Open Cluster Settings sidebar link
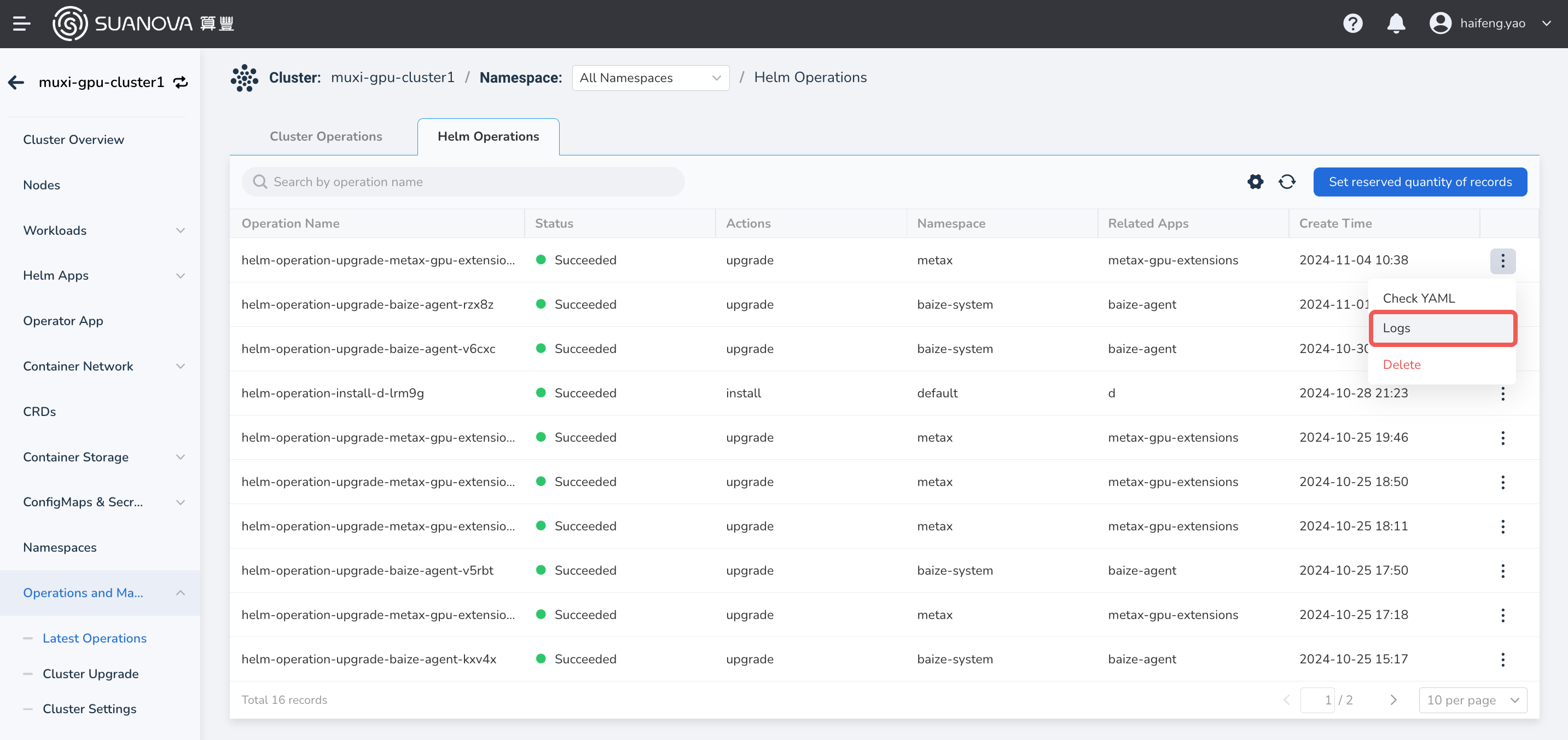Viewport: 1568px width, 740px height. (x=90, y=709)
